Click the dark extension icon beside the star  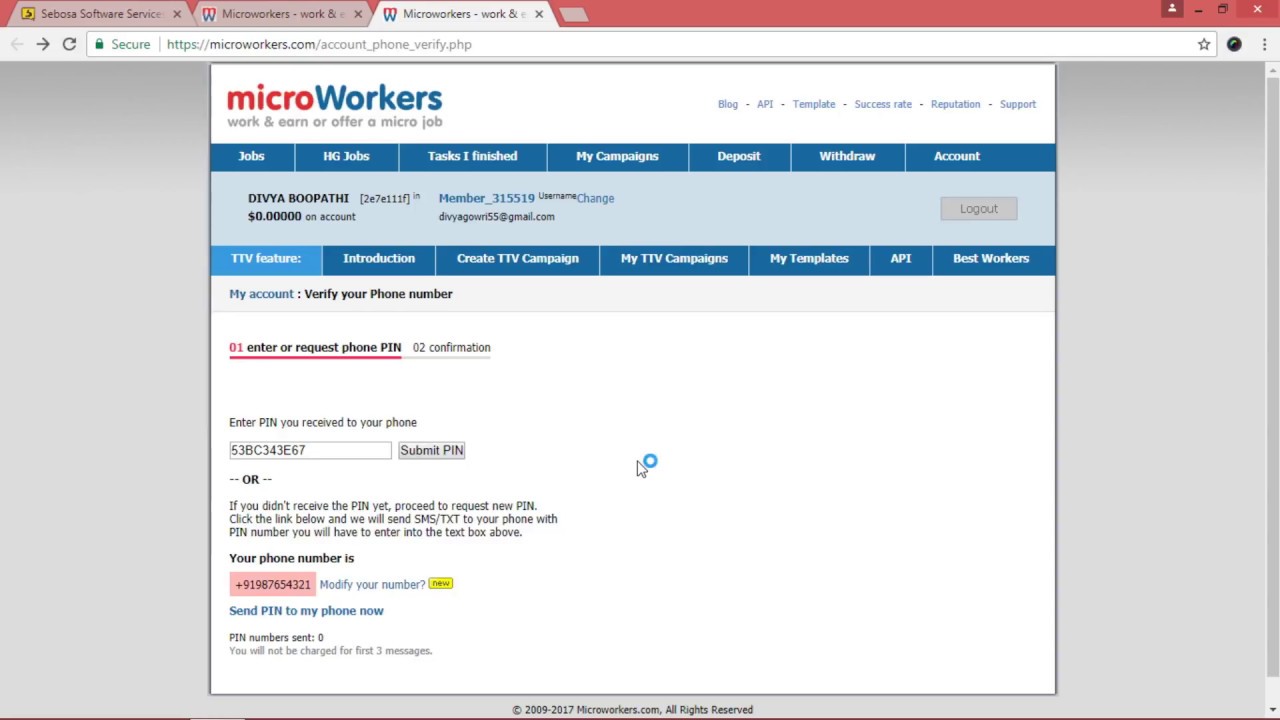[1234, 44]
